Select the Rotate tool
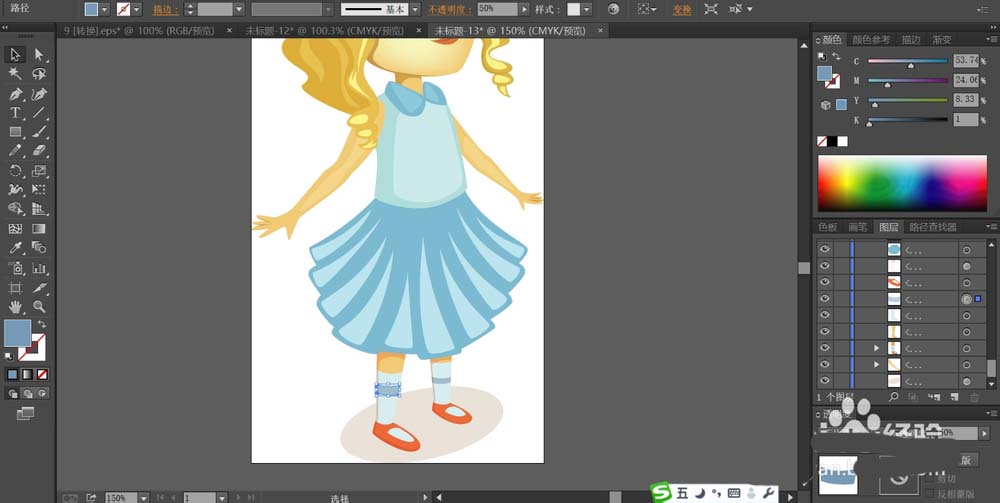 tap(15, 171)
